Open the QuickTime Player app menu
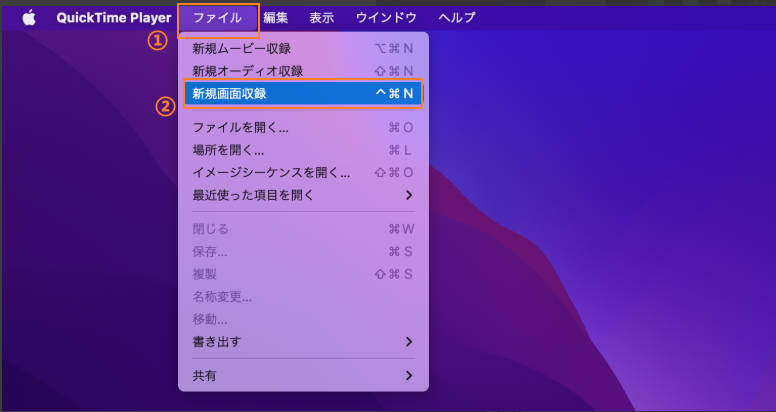The image size is (776, 412). pos(114,18)
